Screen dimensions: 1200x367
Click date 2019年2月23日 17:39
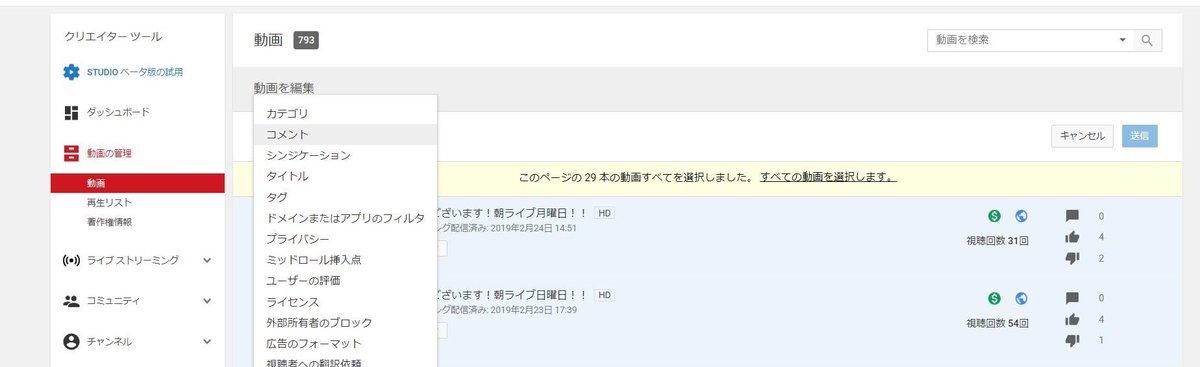coord(534,311)
